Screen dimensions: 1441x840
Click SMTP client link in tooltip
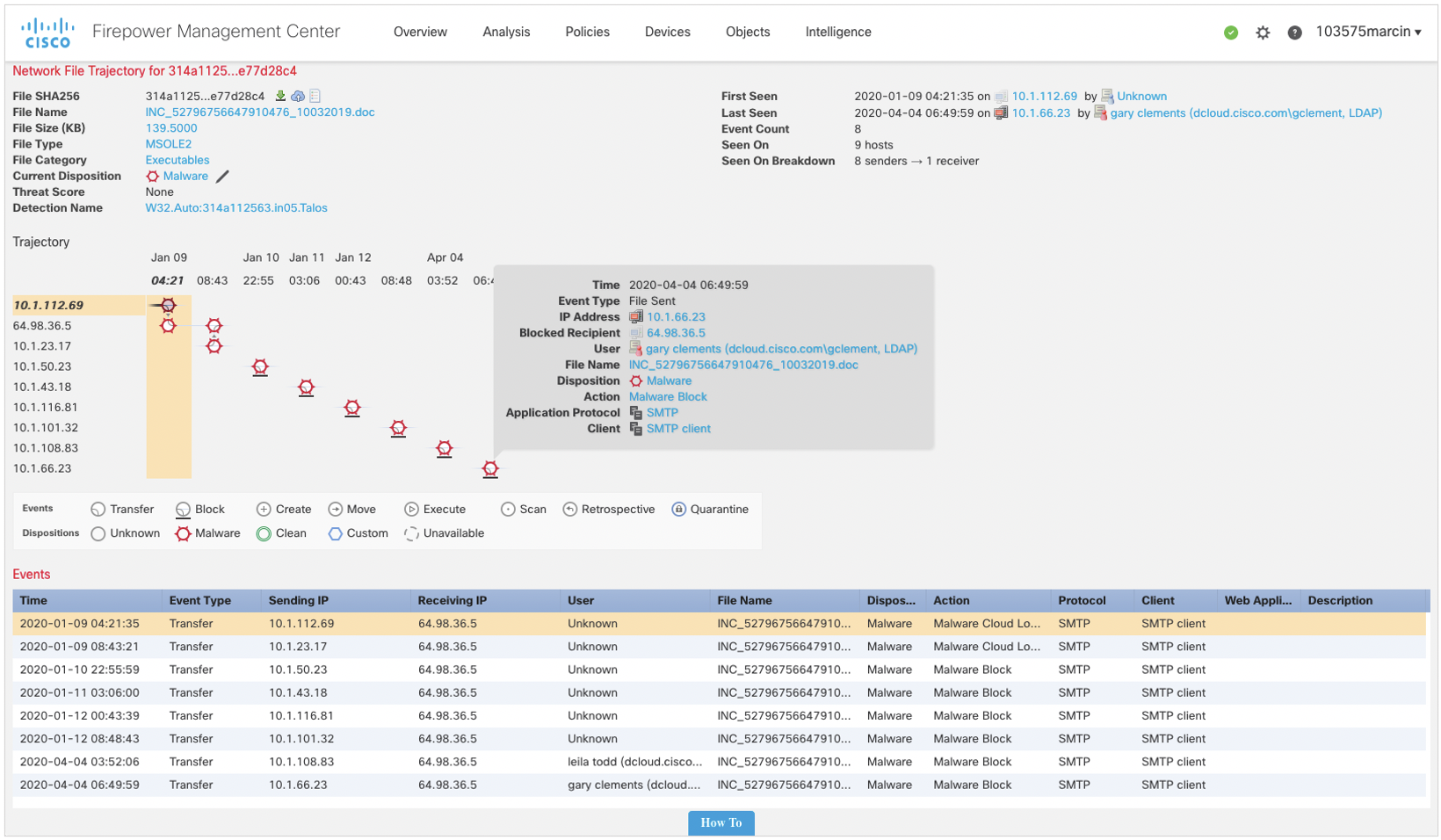coord(678,429)
